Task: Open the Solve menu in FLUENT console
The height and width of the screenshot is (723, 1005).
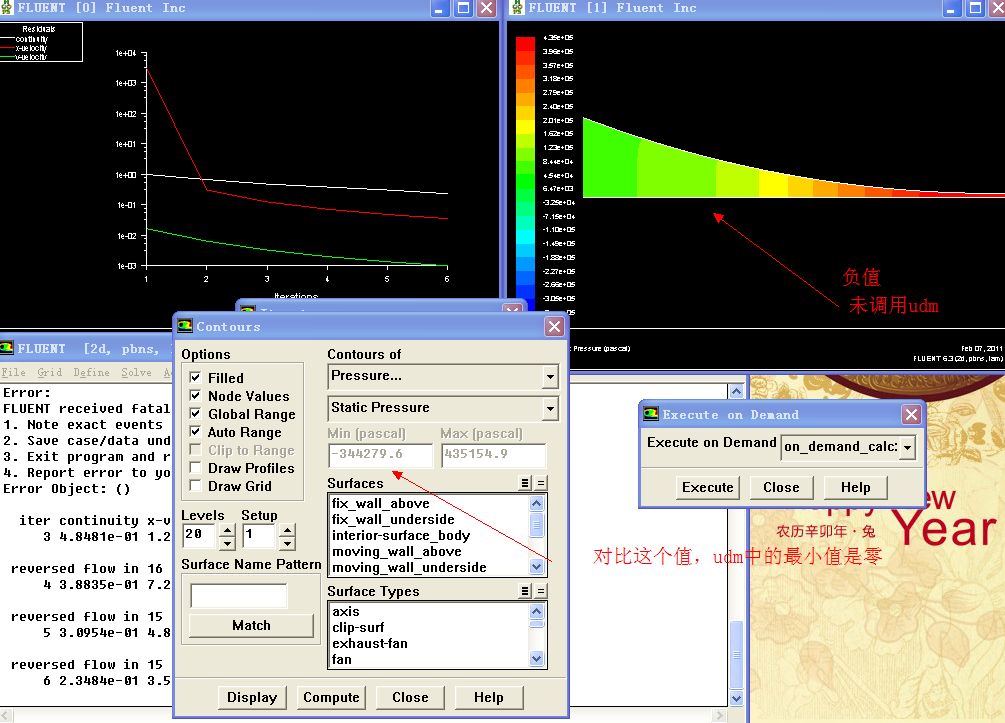Action: click(x=136, y=372)
